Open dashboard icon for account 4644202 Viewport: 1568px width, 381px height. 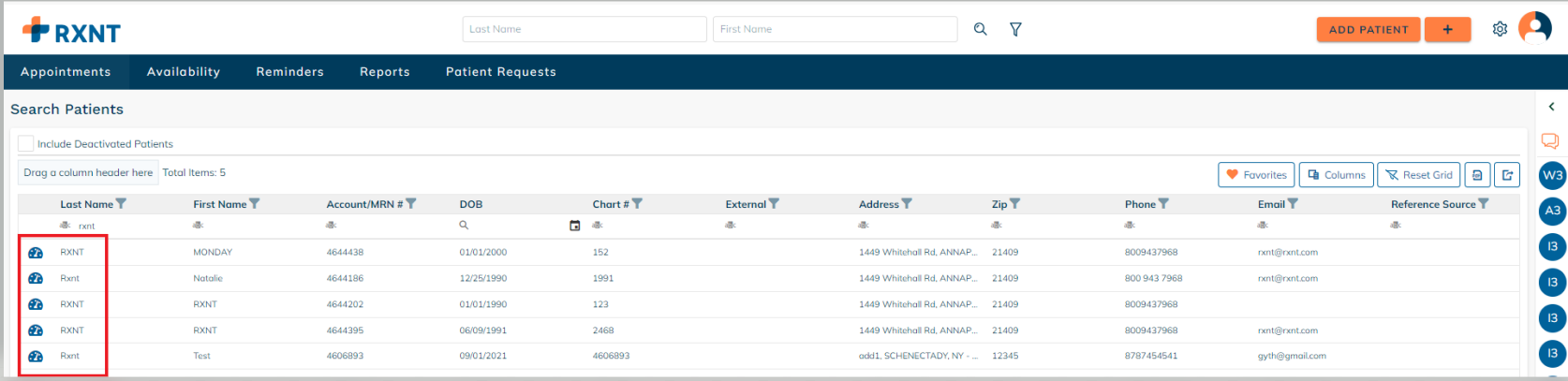tap(36, 304)
